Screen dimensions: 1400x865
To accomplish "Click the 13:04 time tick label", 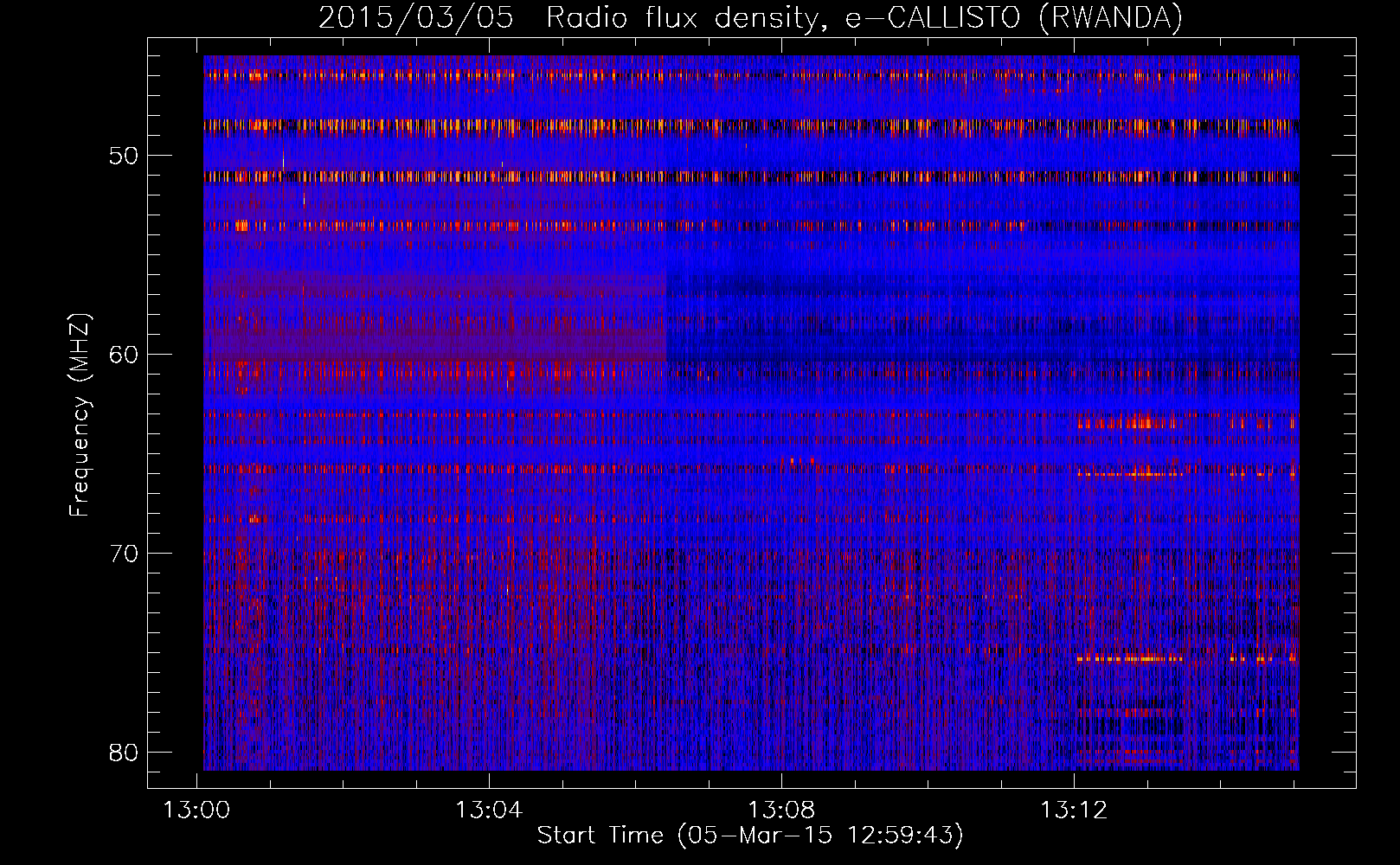I will click(x=489, y=811).
